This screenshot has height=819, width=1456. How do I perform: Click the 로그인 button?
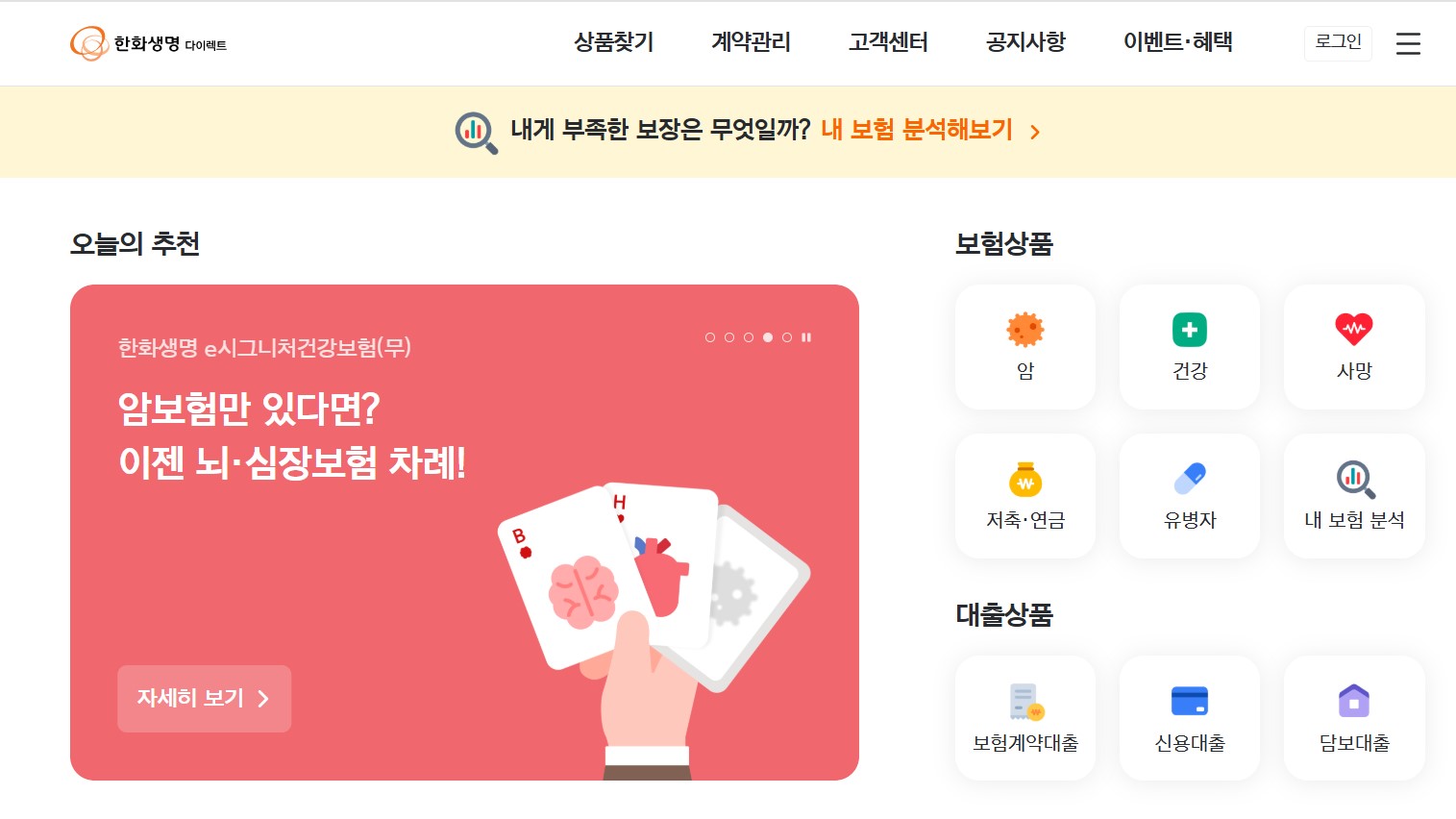[x=1338, y=42]
